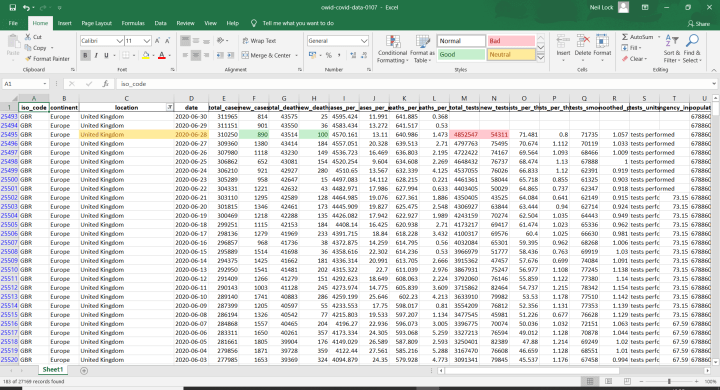Open Find & Select magnifier

691,49
